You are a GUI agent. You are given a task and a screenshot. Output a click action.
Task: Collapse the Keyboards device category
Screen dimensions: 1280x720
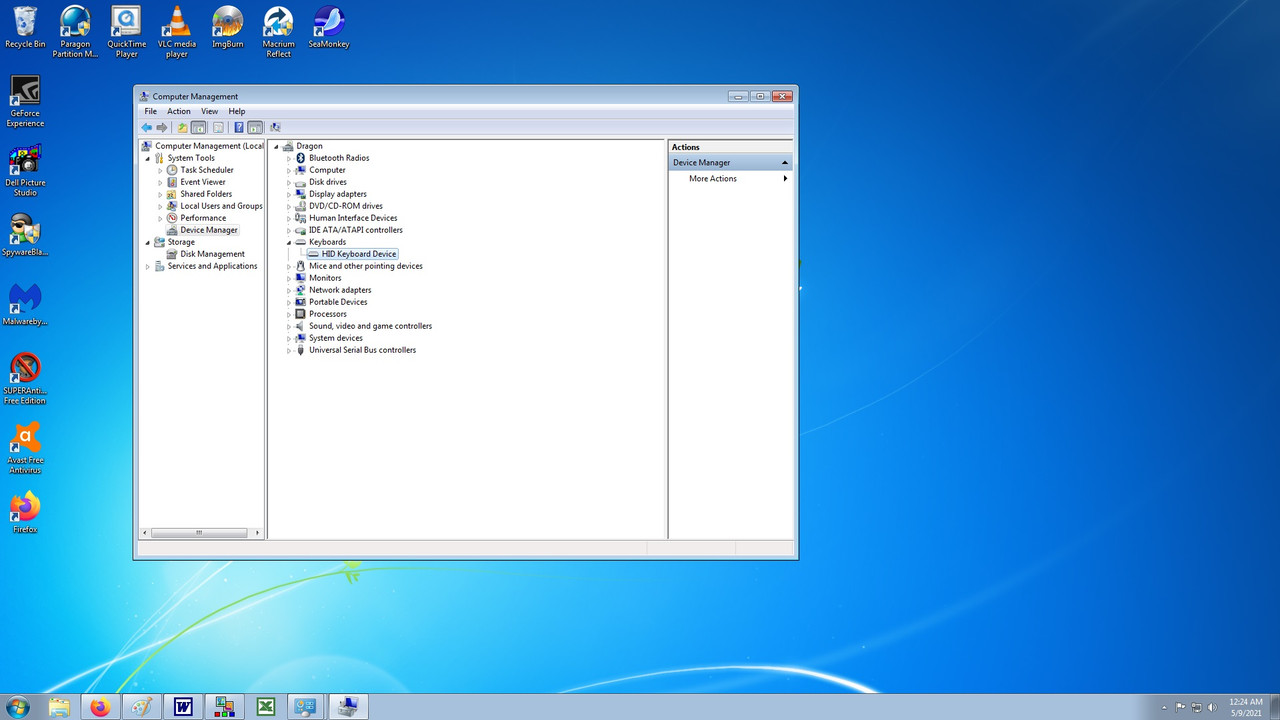pos(289,242)
